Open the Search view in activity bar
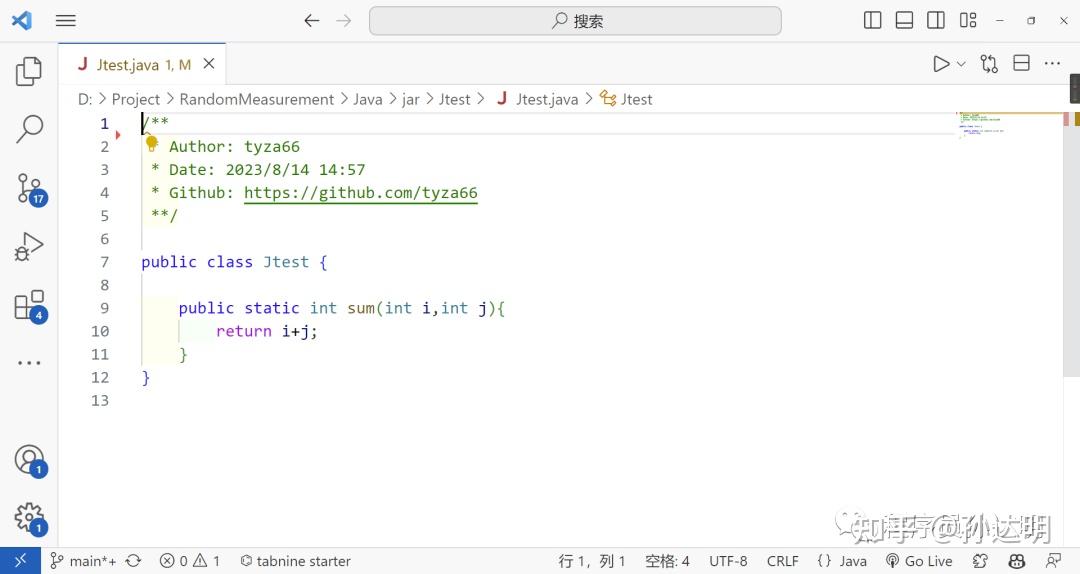 [29, 128]
